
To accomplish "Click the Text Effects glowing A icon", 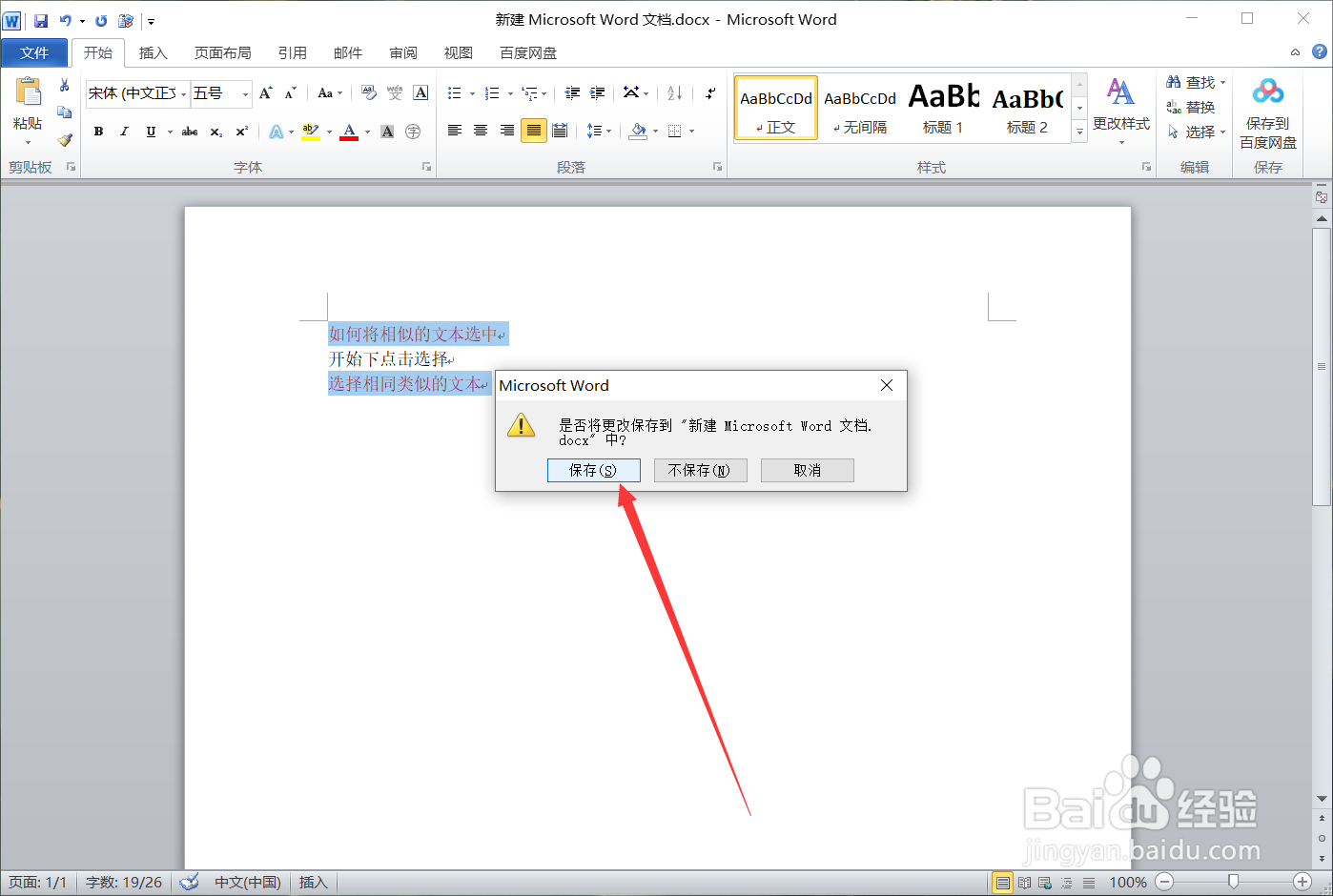I will pyautogui.click(x=276, y=132).
